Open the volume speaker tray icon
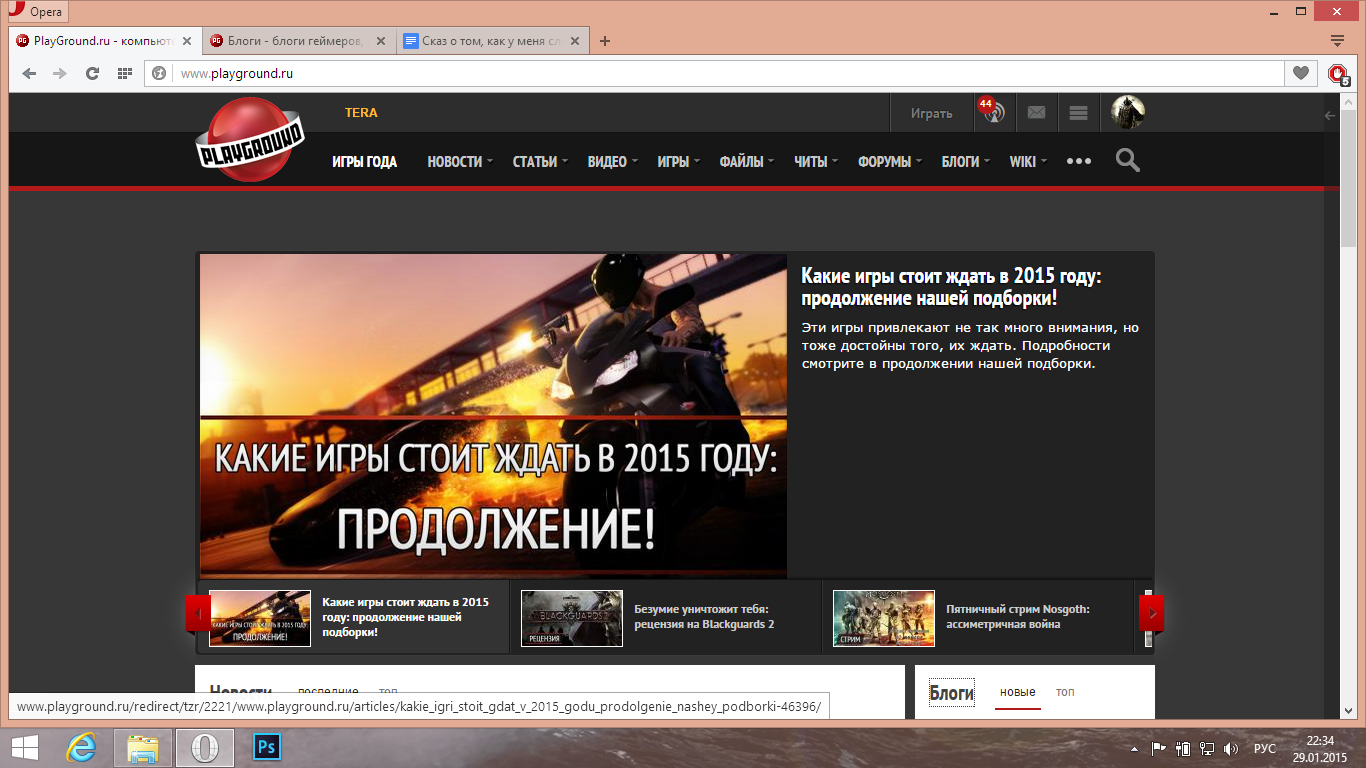 pyautogui.click(x=1231, y=748)
